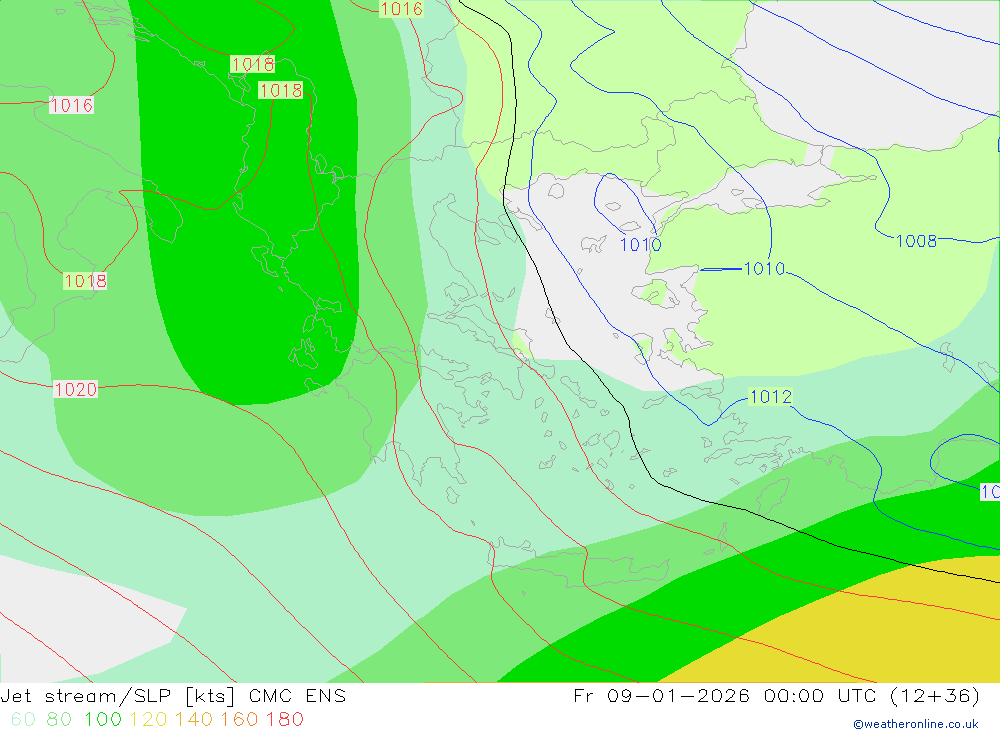The height and width of the screenshot is (733, 1000).
Task: Click the Jet stream/SLP map title
Action: coord(173,695)
